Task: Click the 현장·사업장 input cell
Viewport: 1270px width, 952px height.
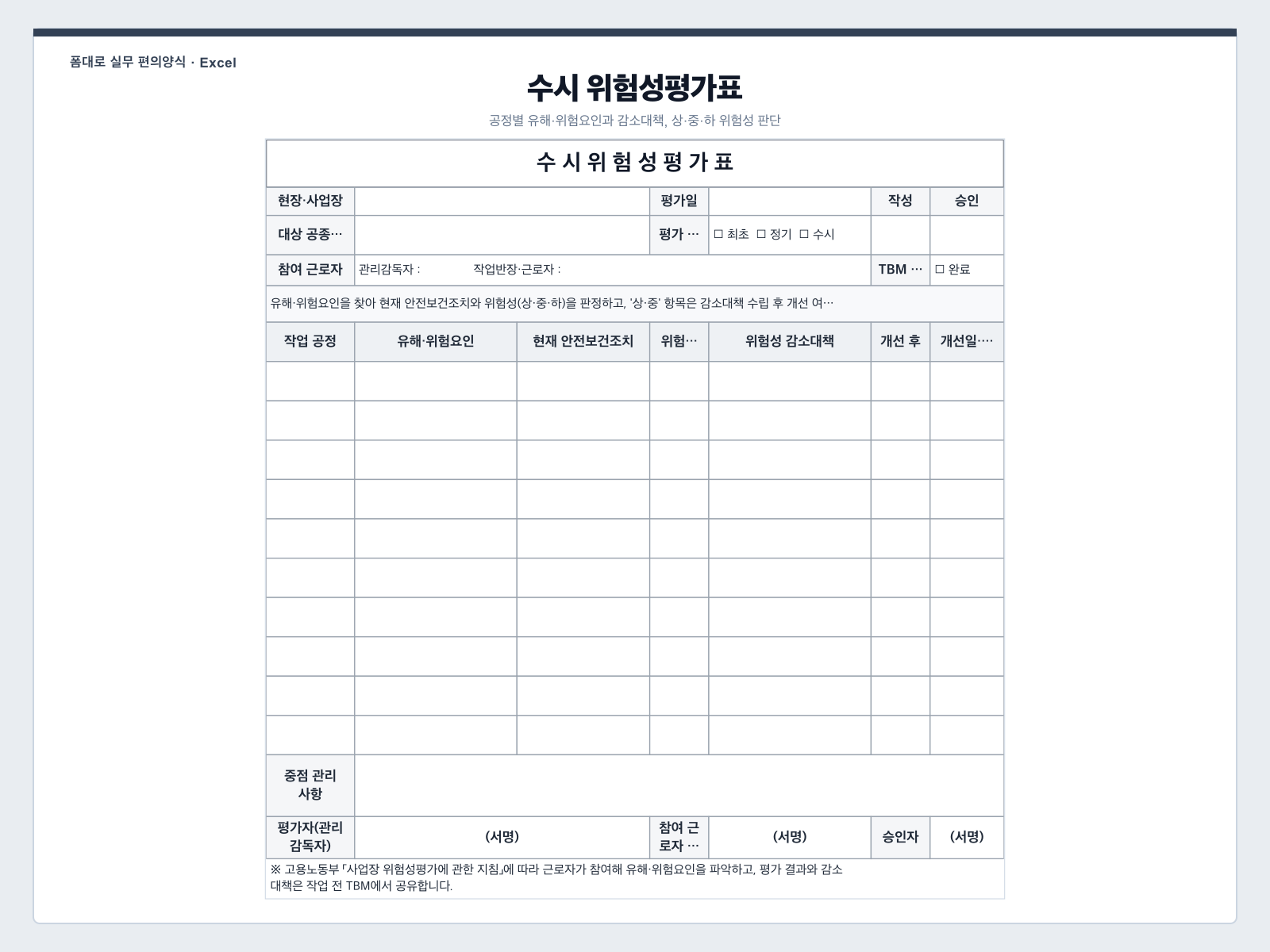Action: click(x=502, y=202)
